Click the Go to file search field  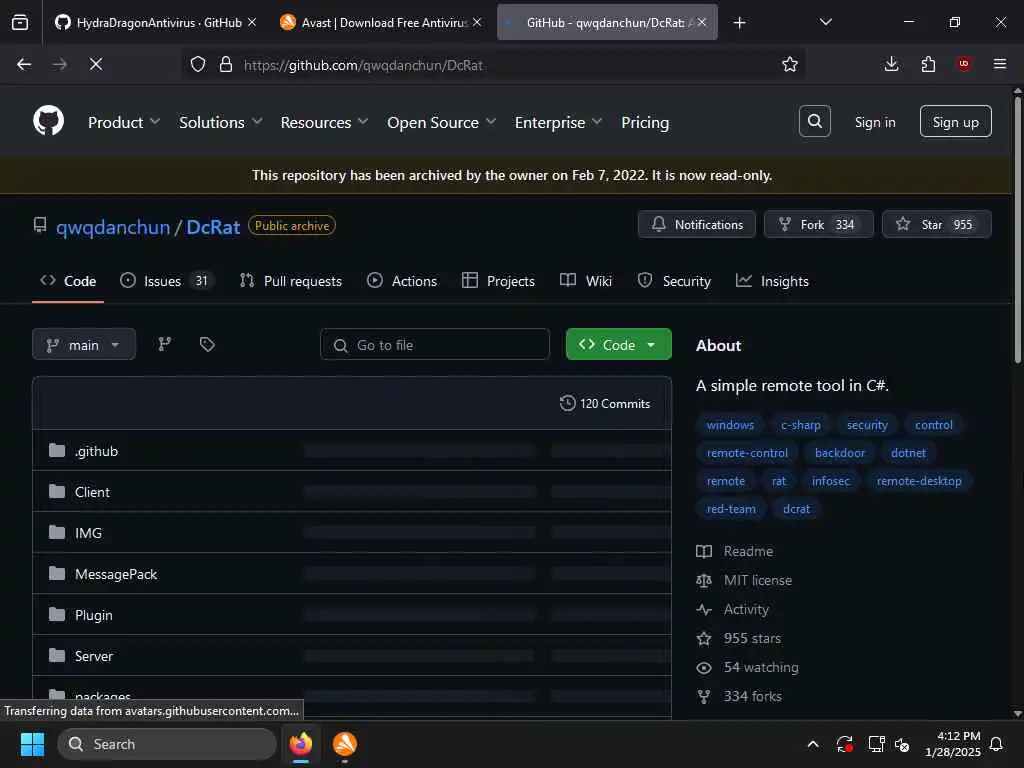click(x=434, y=344)
